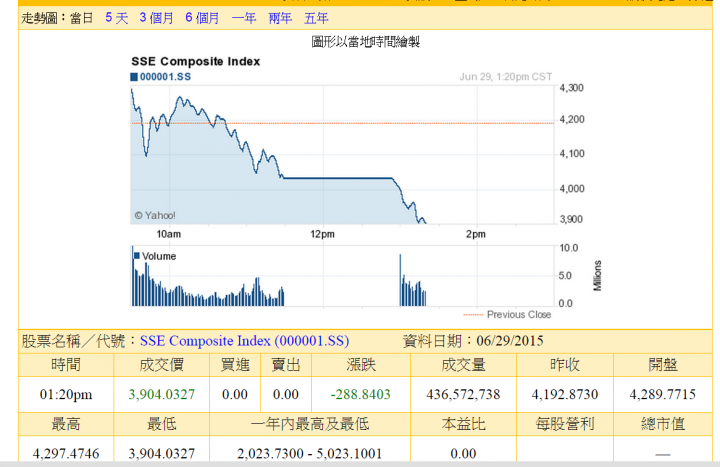Click the 0.00 本益比 value

click(x=463, y=454)
